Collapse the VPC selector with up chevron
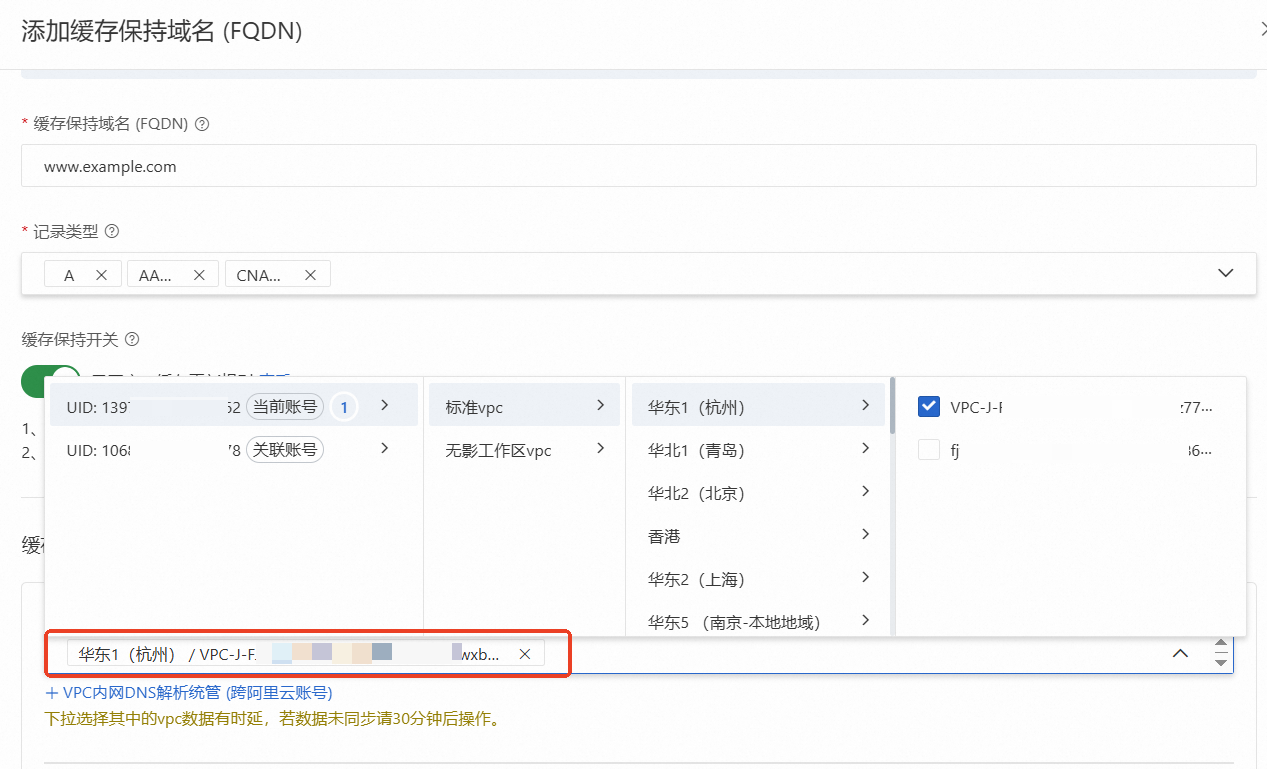Screen dimensions: 1267x769 click(x=1180, y=653)
